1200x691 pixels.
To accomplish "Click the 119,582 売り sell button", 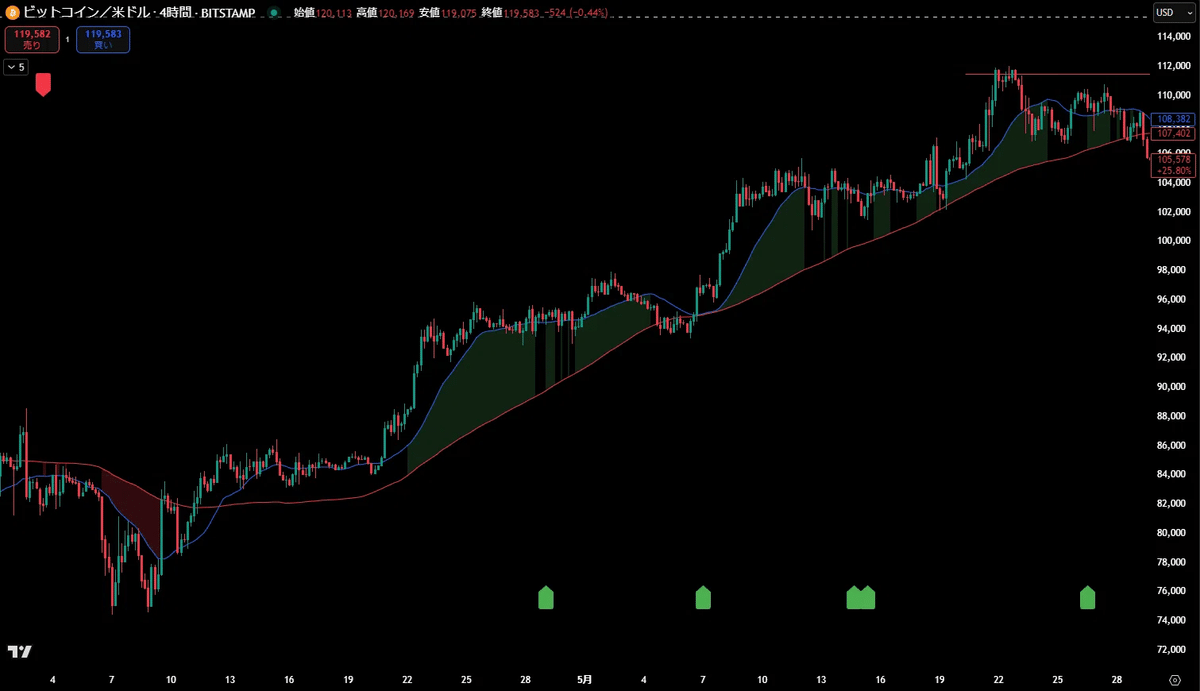I will (32, 40).
